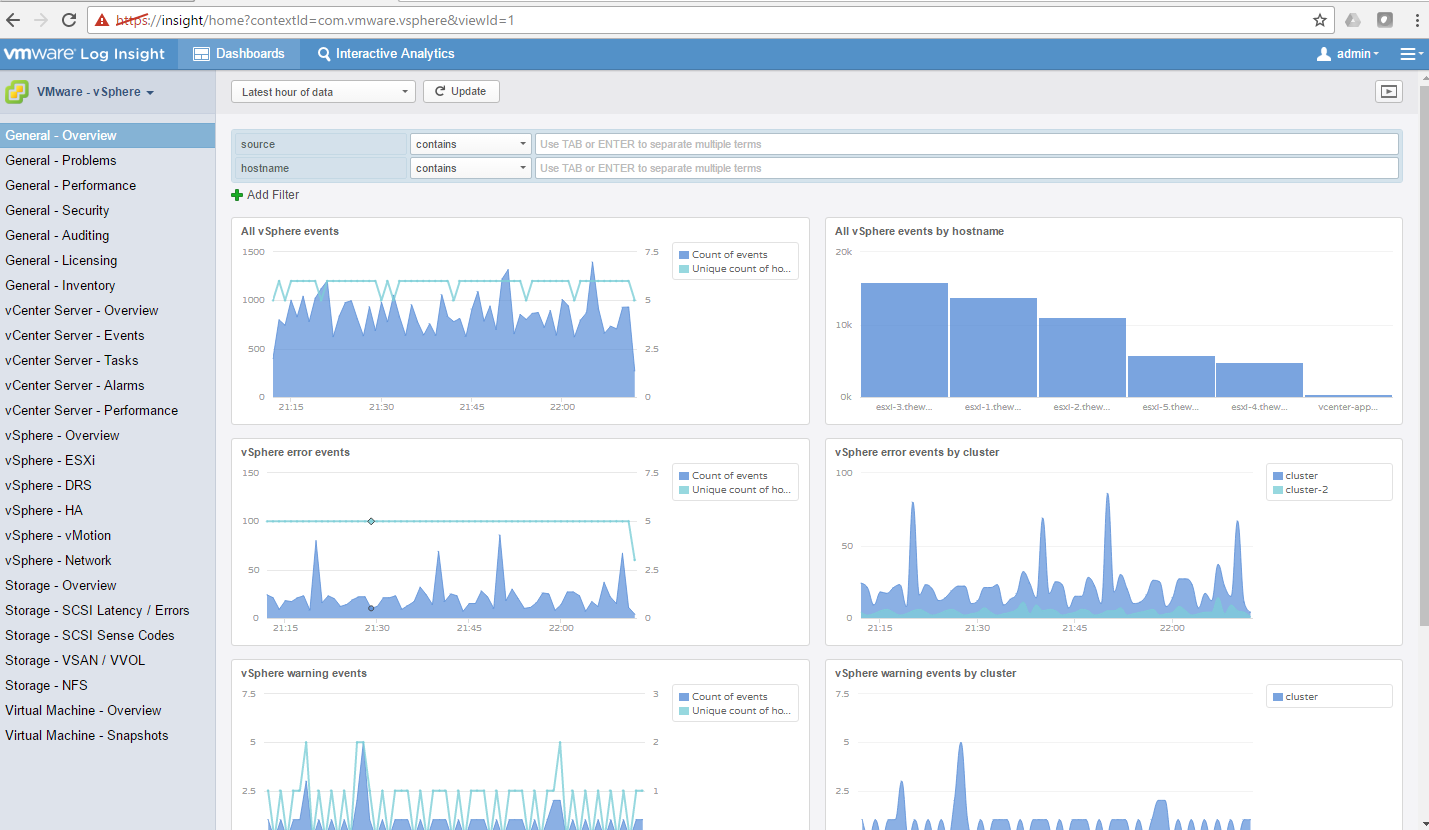Open the hamburger menu in the header
This screenshot has width=1429, height=830.
tap(1410, 54)
